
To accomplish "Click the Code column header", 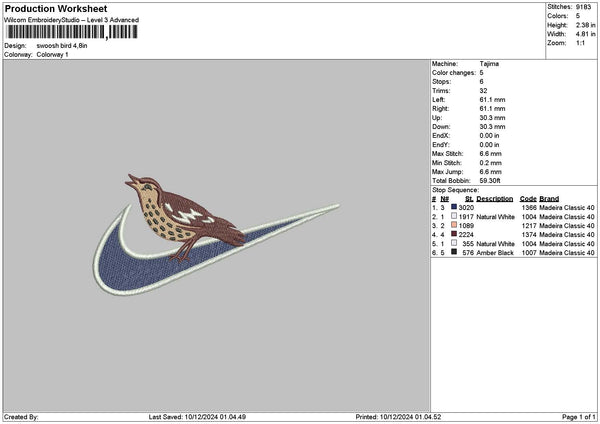I will click(528, 199).
